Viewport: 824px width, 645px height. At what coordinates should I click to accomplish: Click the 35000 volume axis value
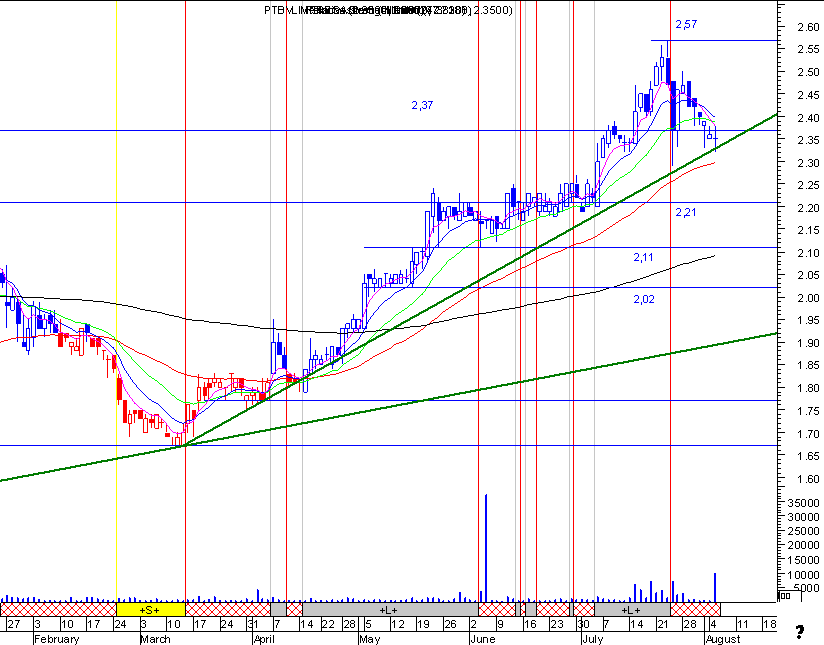(803, 503)
